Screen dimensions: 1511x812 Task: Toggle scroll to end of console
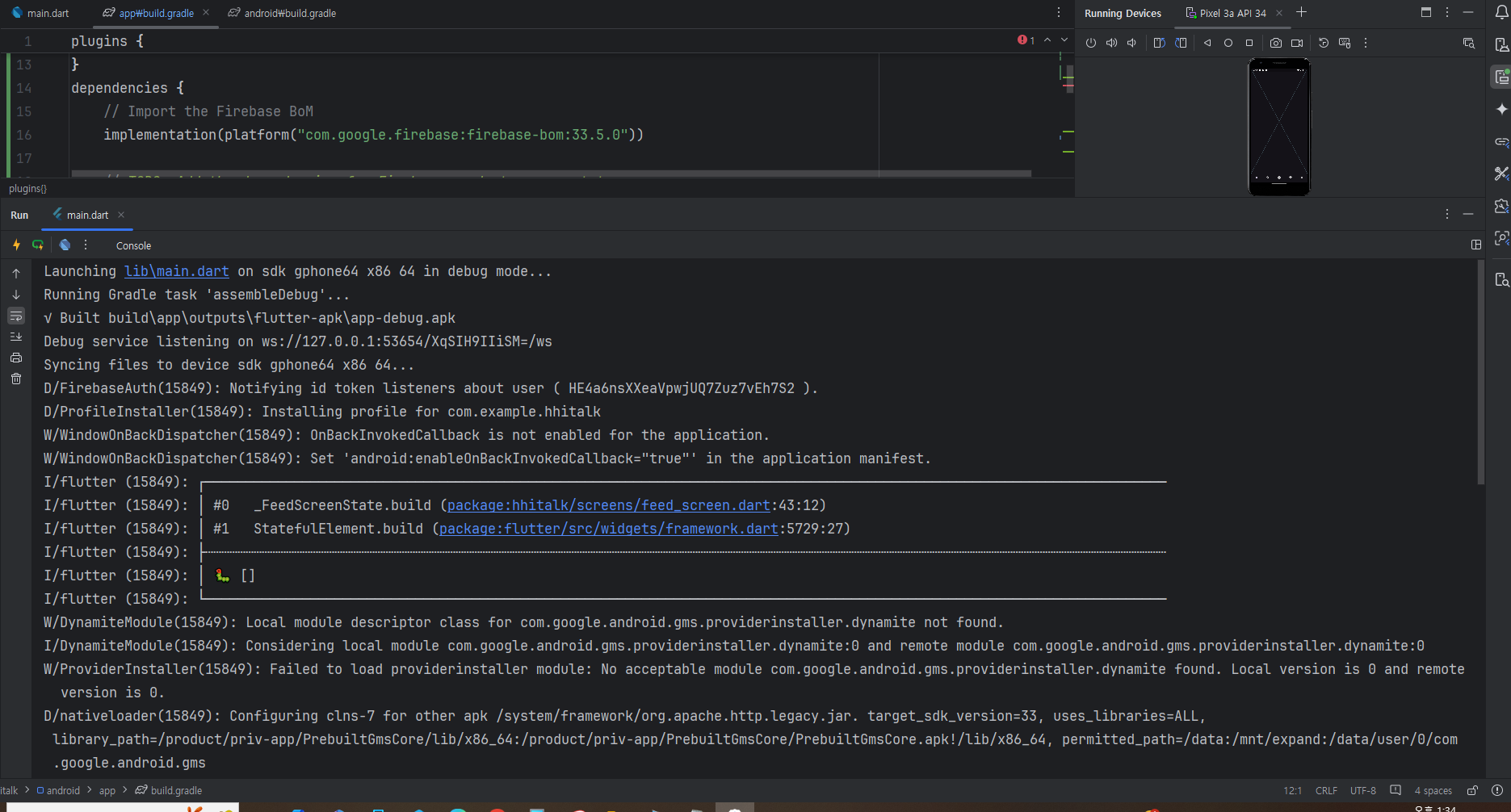pos(16,337)
